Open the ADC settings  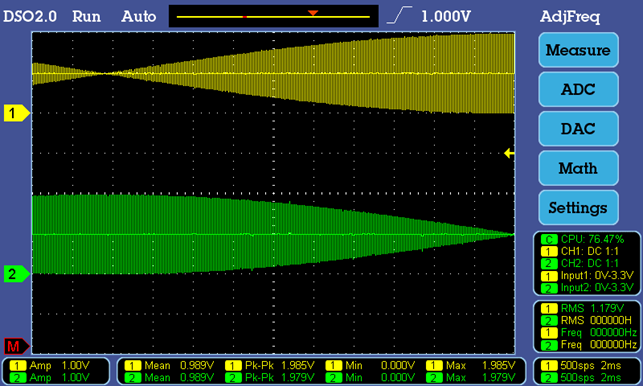click(x=578, y=89)
